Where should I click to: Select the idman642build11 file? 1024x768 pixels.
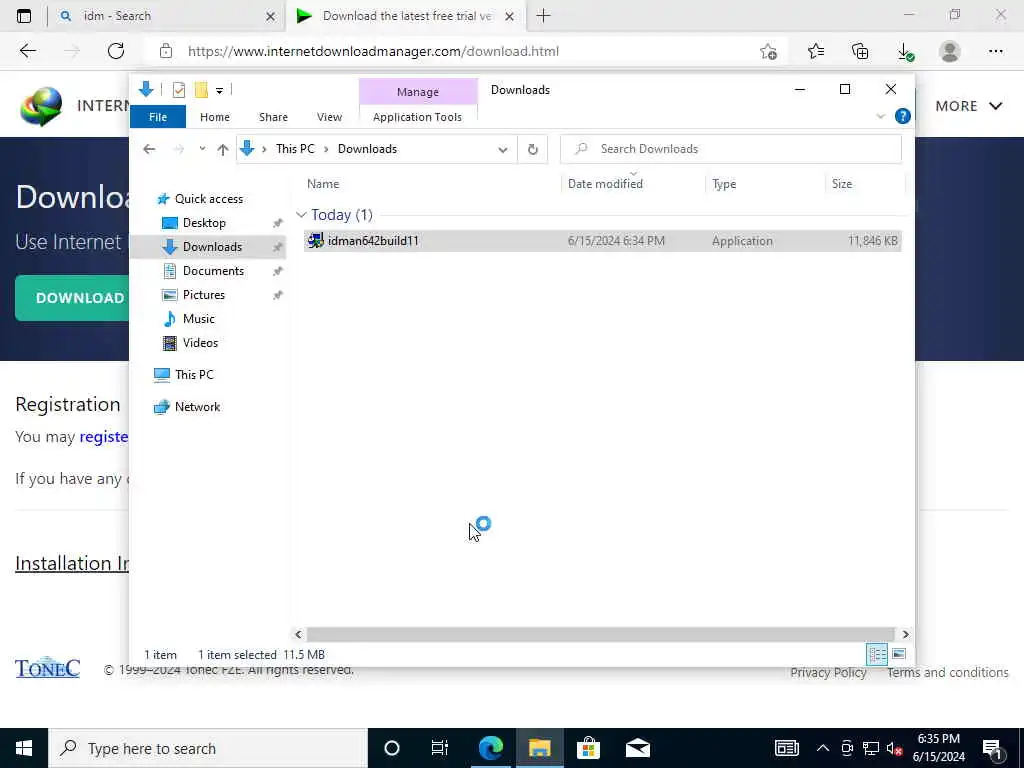click(x=602, y=241)
